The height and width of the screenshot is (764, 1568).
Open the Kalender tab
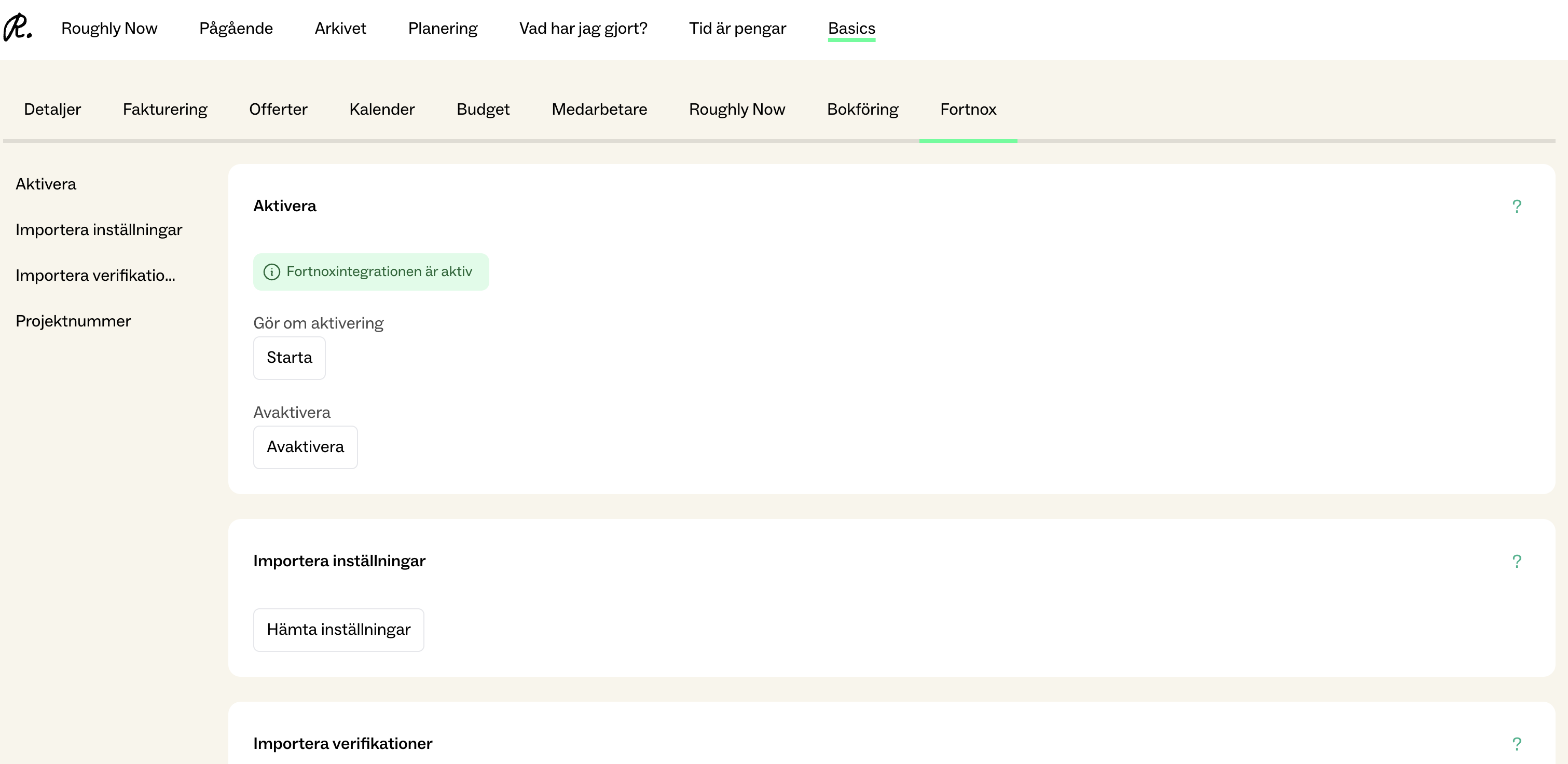[x=382, y=110]
